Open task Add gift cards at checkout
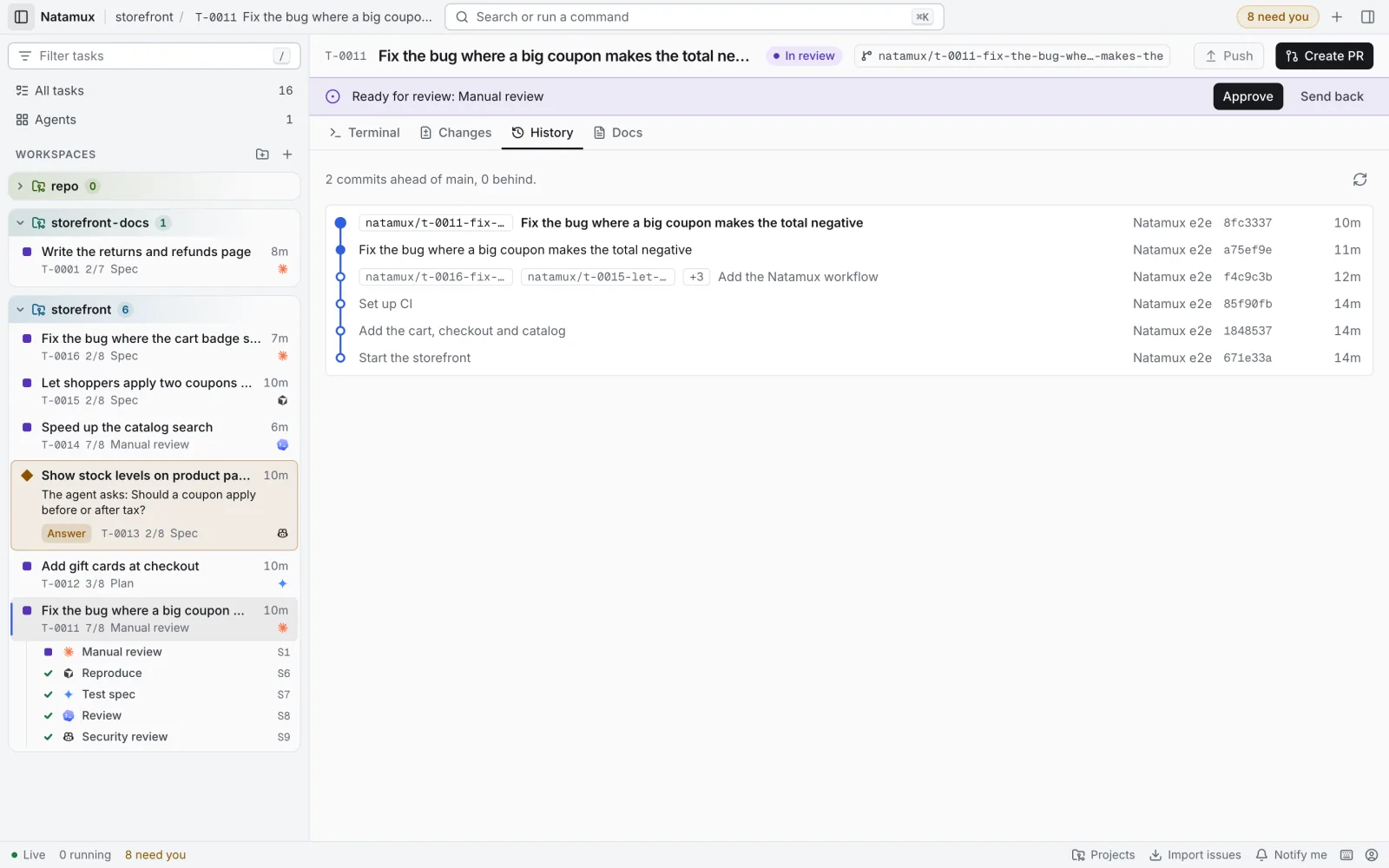 click(155, 575)
